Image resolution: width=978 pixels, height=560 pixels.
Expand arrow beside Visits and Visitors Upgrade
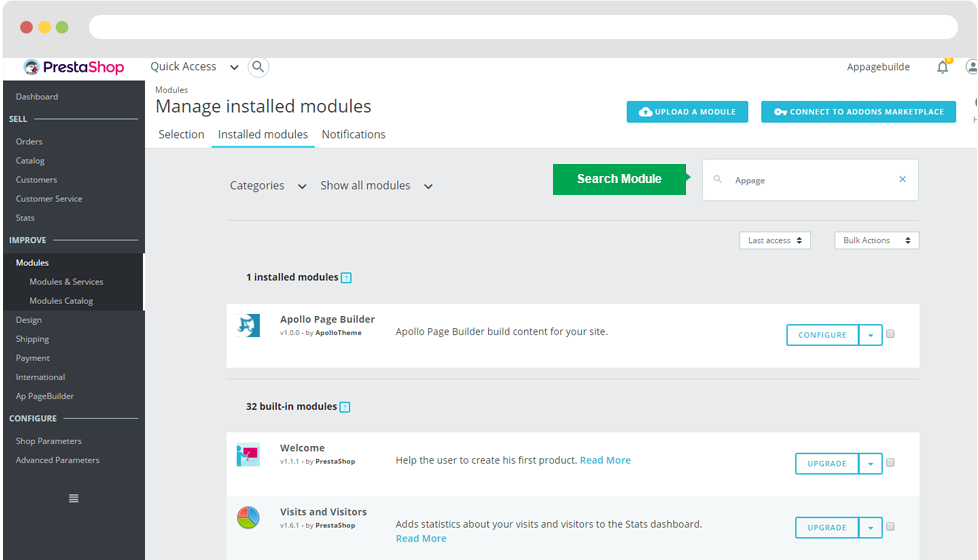[871, 528]
